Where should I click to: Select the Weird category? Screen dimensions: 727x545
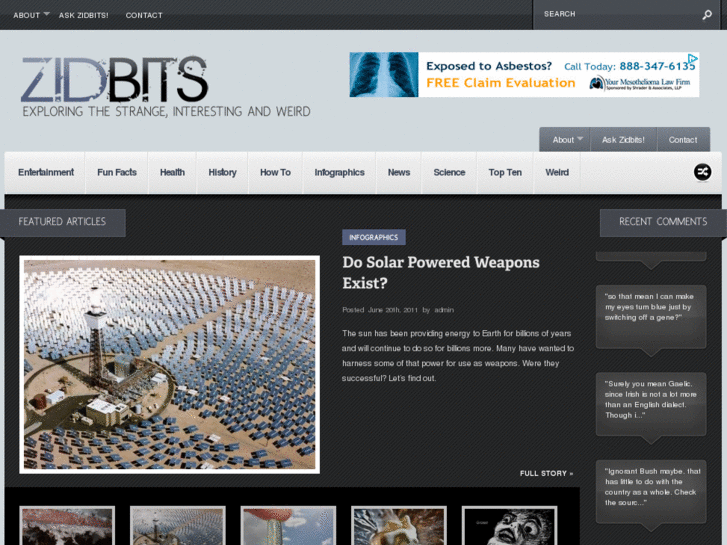click(557, 173)
